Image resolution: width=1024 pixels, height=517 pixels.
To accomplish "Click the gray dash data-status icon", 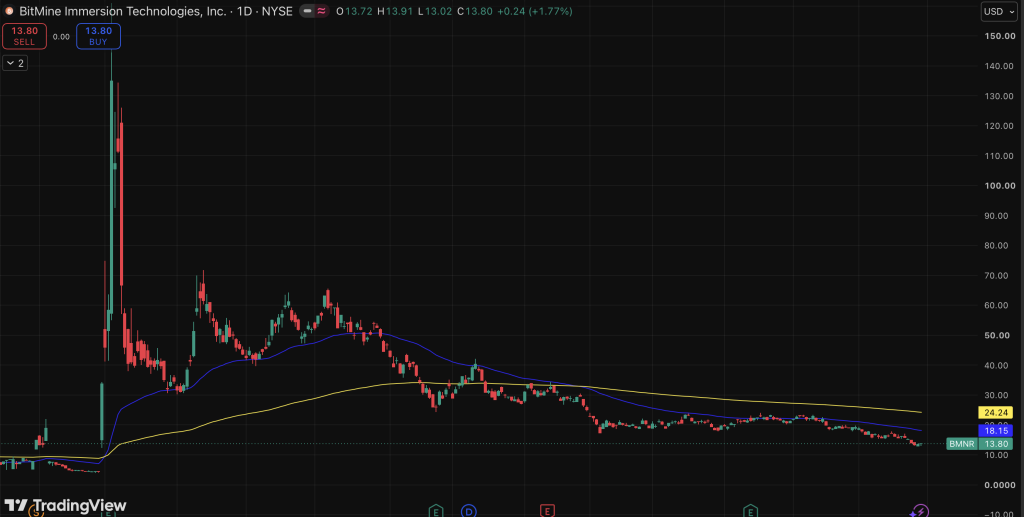I will click(x=307, y=11).
